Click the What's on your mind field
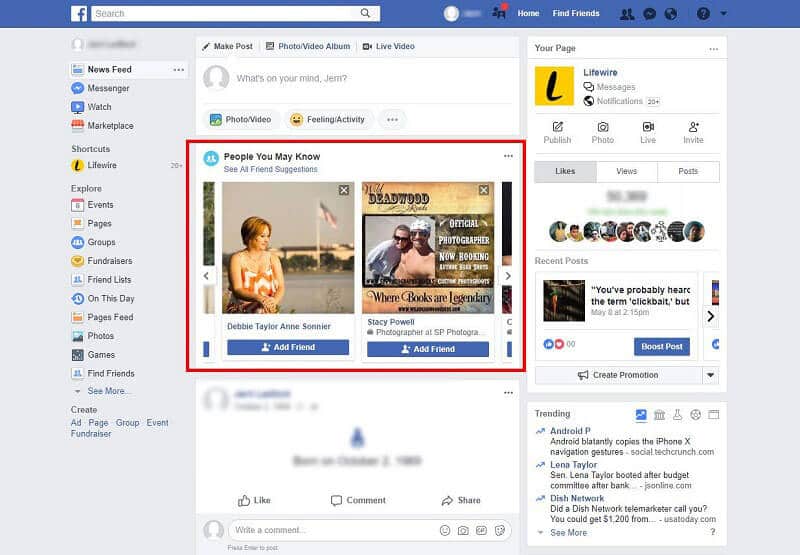This screenshot has height=555, width=800. pos(360,78)
